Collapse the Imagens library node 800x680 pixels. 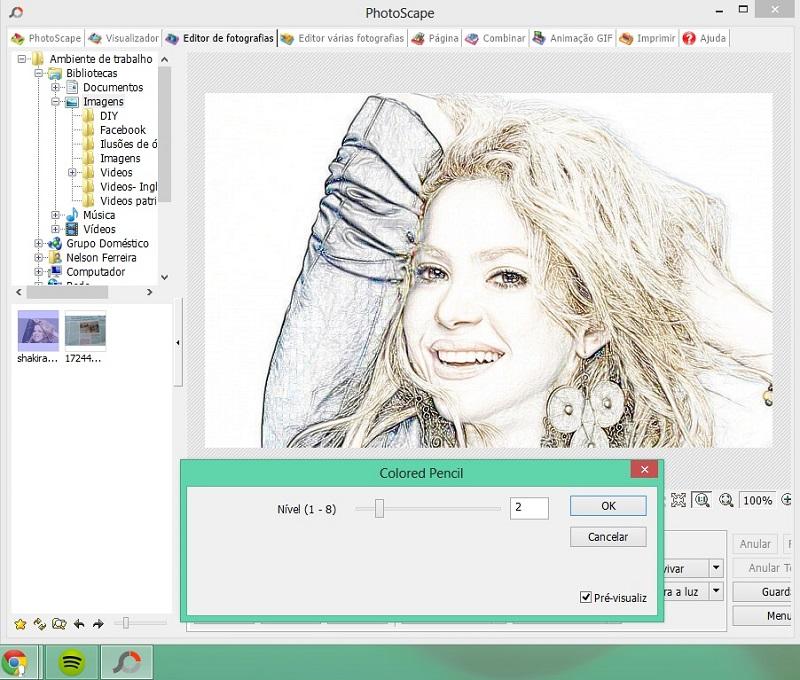(57, 102)
